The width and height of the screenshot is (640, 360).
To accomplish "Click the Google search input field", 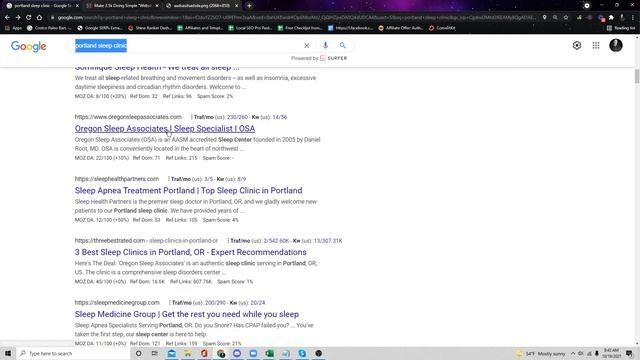I will 188,46.
